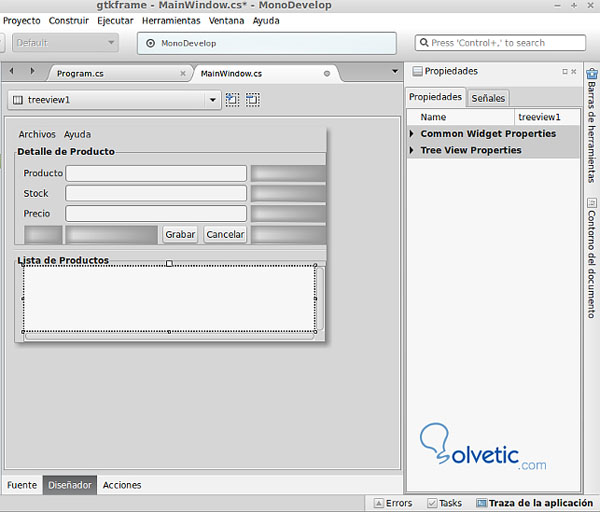Open the treeview1 widget selector combo
Image resolution: width=600 pixels, height=512 pixels.
point(114,100)
